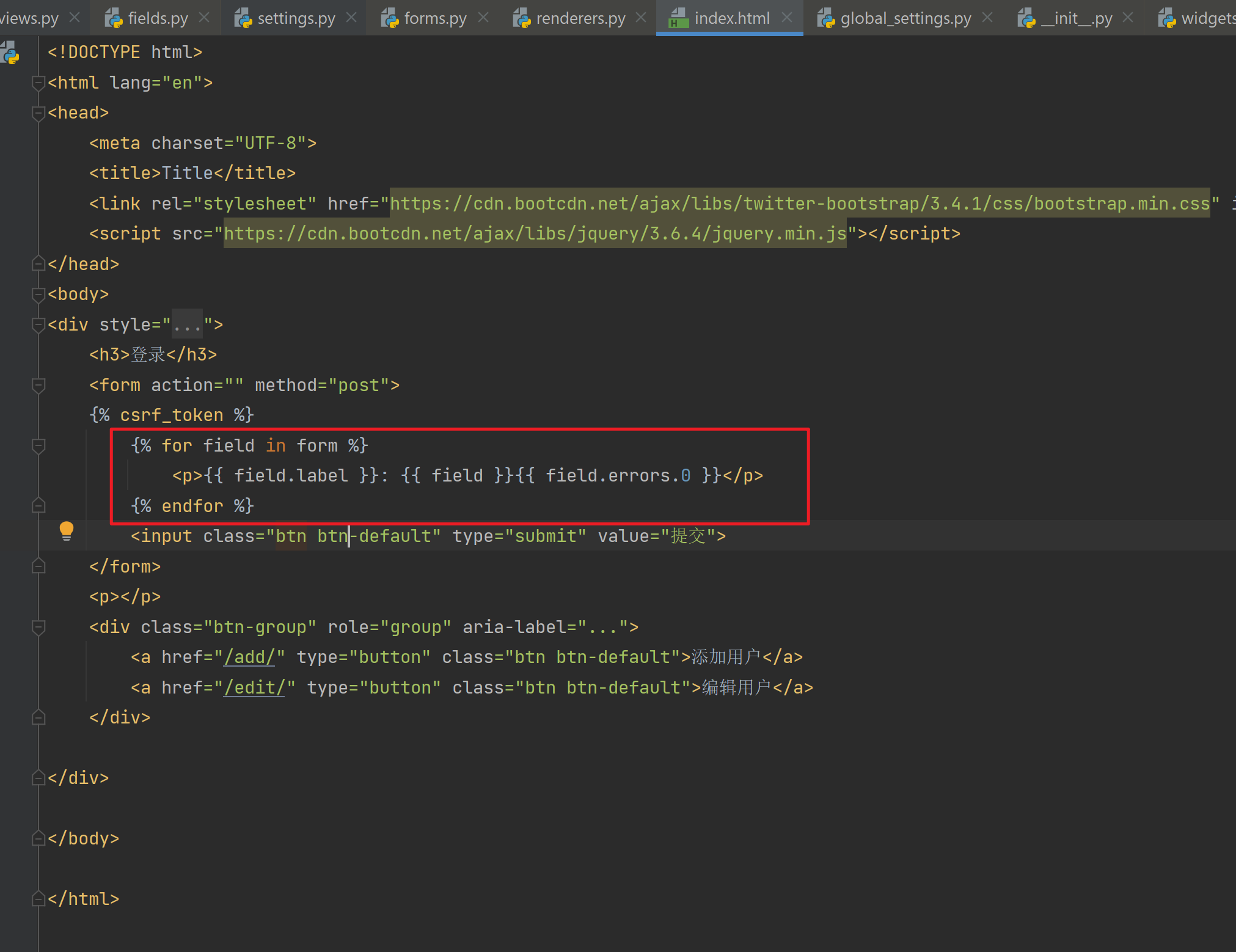Close the index.html tab
This screenshot has width=1236, height=952.
(x=787, y=18)
